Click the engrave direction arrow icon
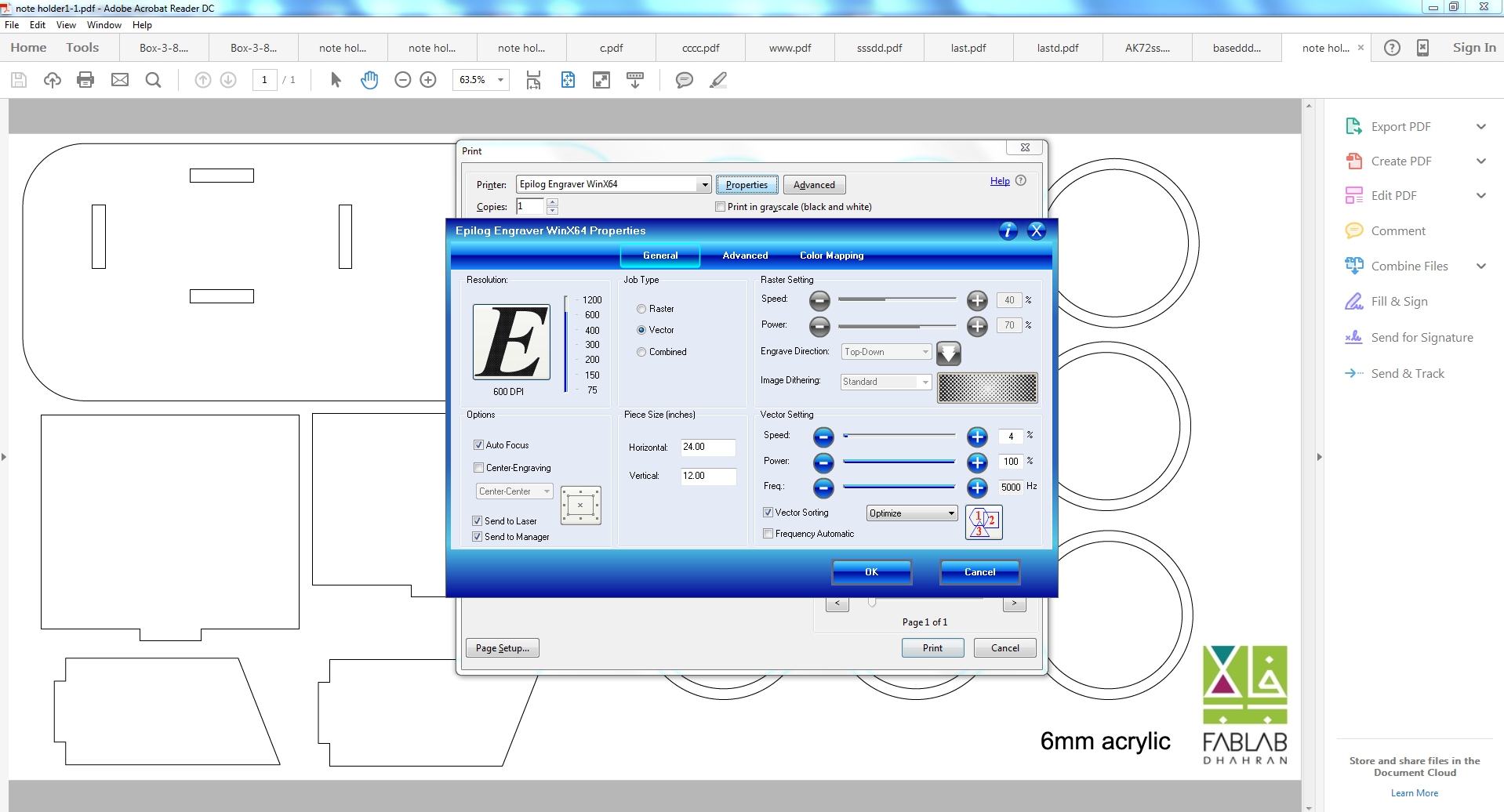Screen dimensions: 1504x812 pos(949,353)
